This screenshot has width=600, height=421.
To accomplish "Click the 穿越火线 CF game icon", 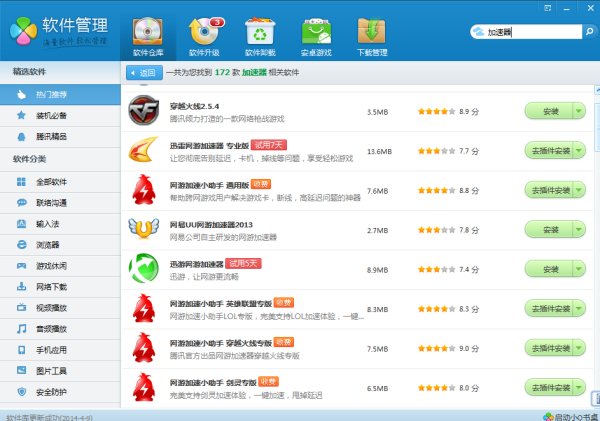I will [x=143, y=110].
